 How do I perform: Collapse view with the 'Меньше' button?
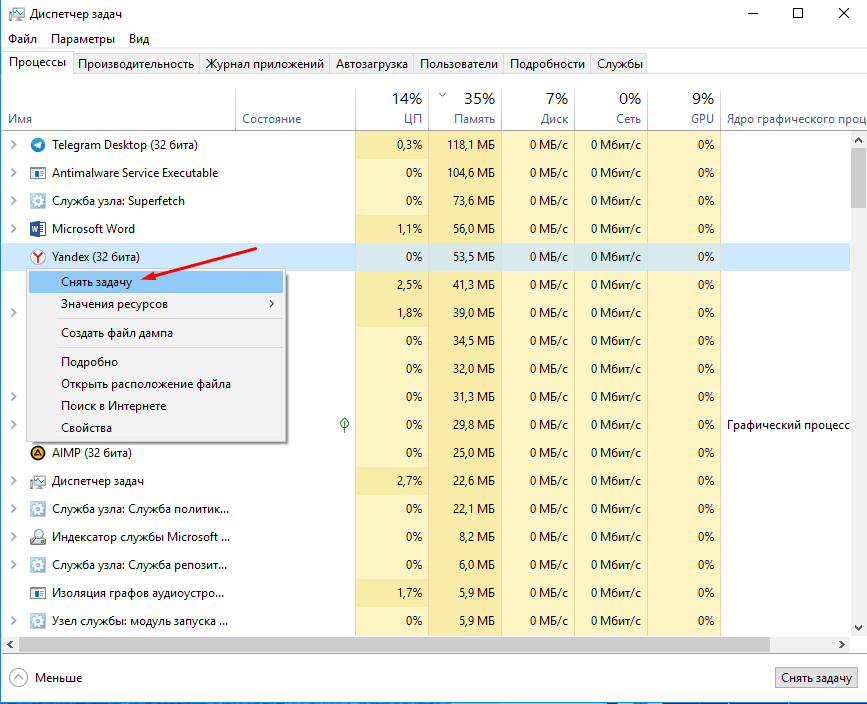pos(47,678)
